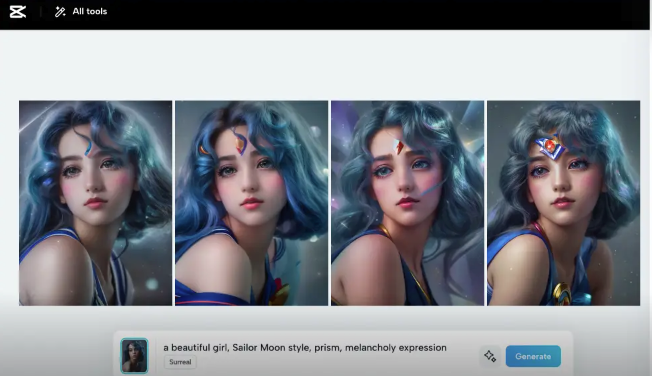Click the CapCut logo icon

tap(18, 12)
